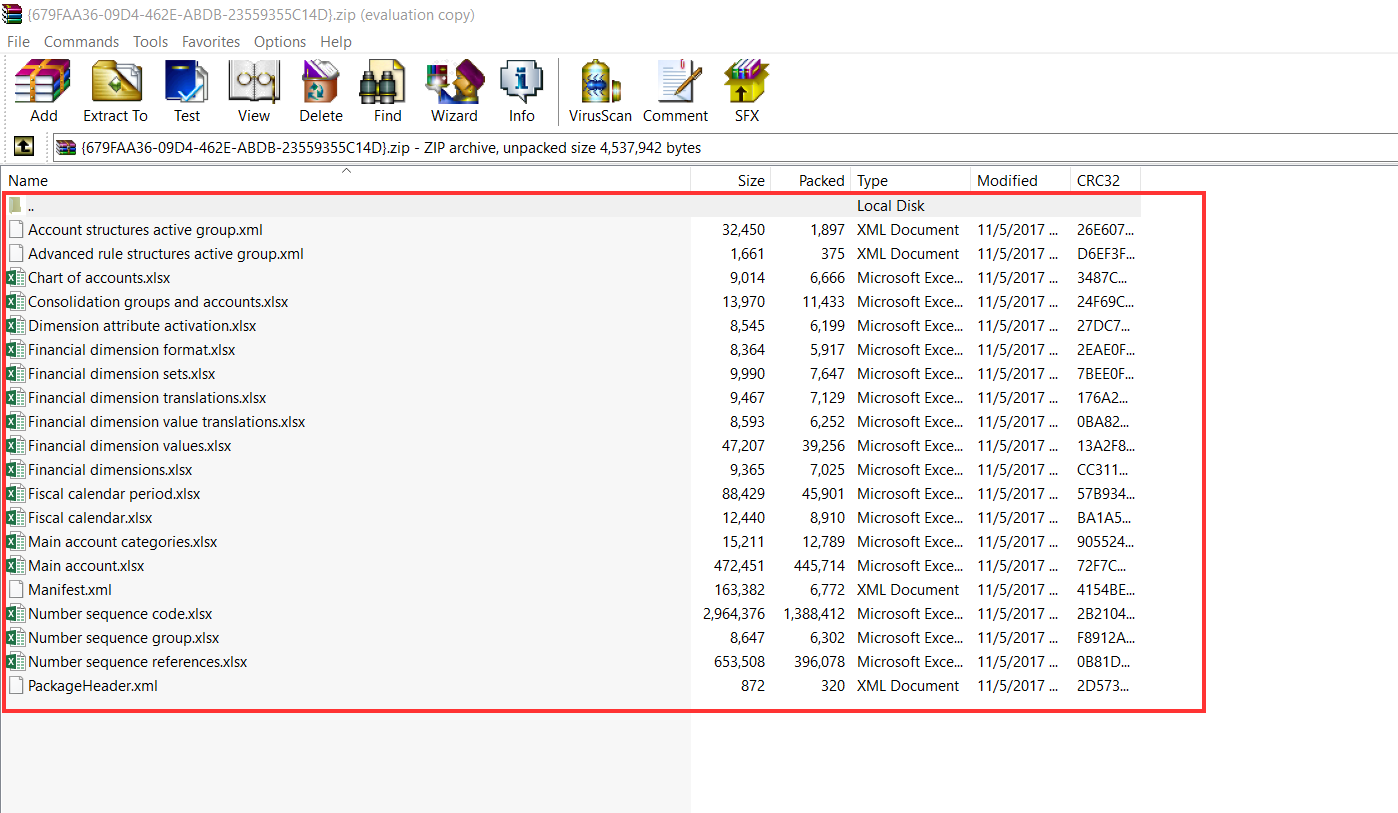Show archive Info from toolbar
Image resolution: width=1398 pixels, height=813 pixels.
[521, 90]
